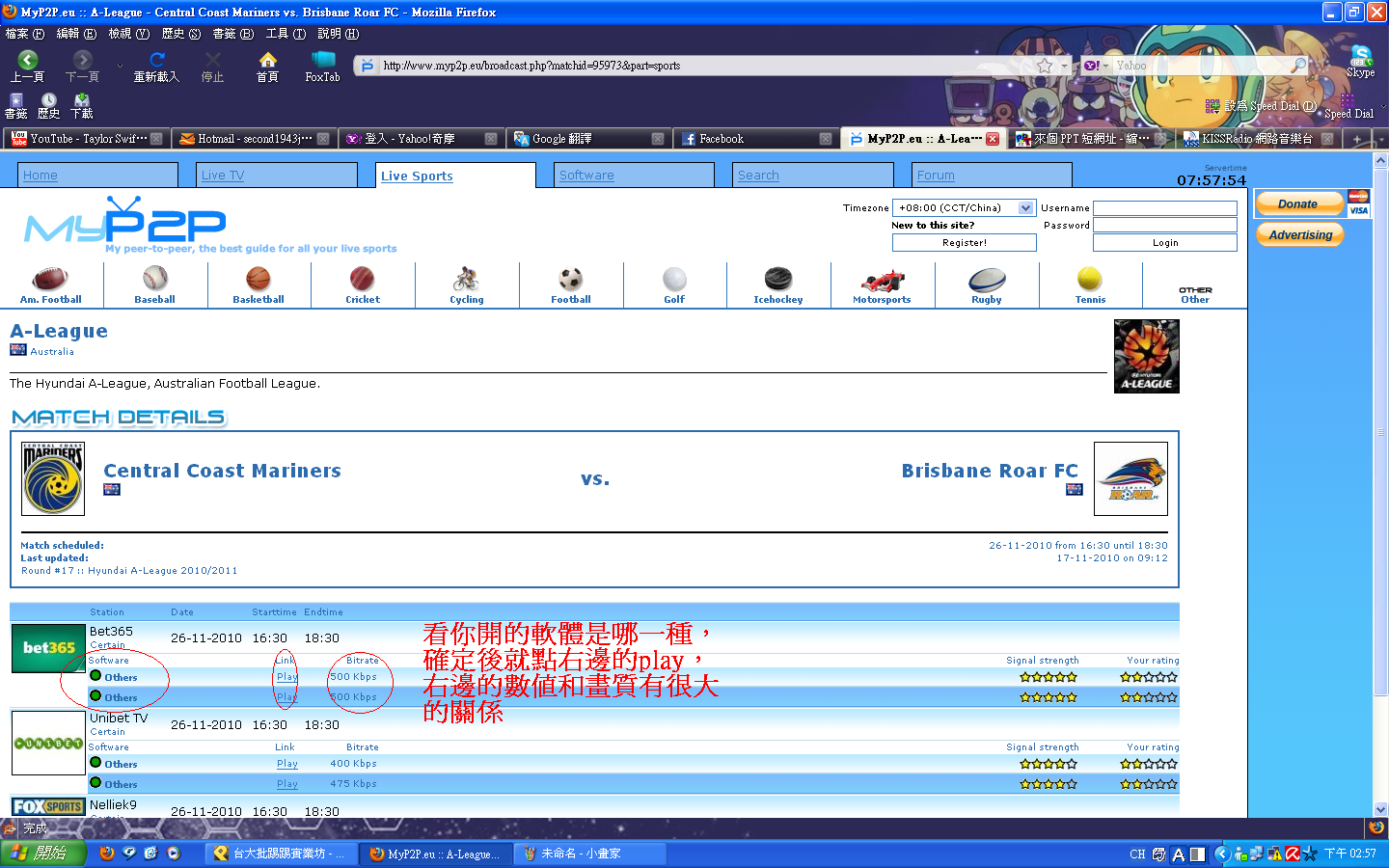
Task: Play the Unibet TV 475 Kbps stream
Action: tap(286, 784)
